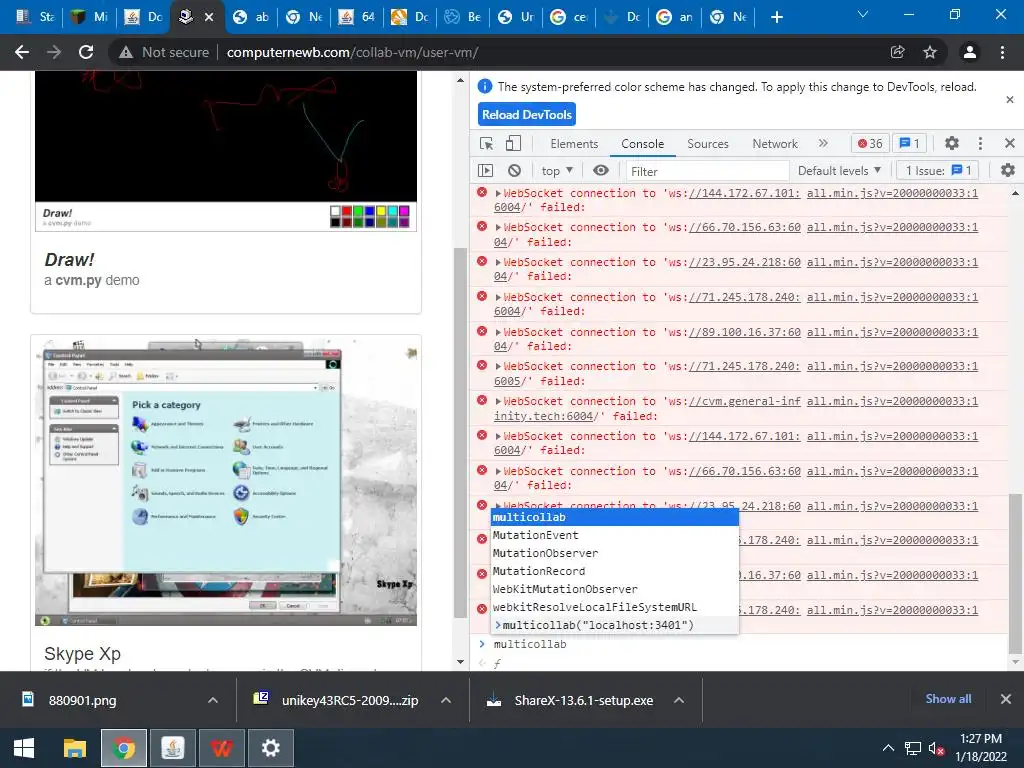1024x768 pixels.
Task: Click Reload DevTools button
Action: pos(526,114)
